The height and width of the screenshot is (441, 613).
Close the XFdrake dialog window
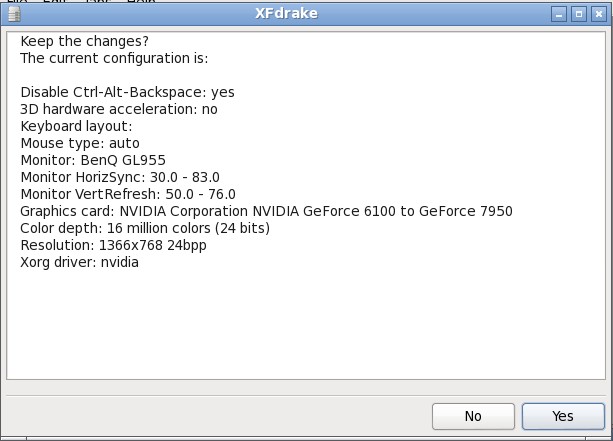click(x=596, y=14)
